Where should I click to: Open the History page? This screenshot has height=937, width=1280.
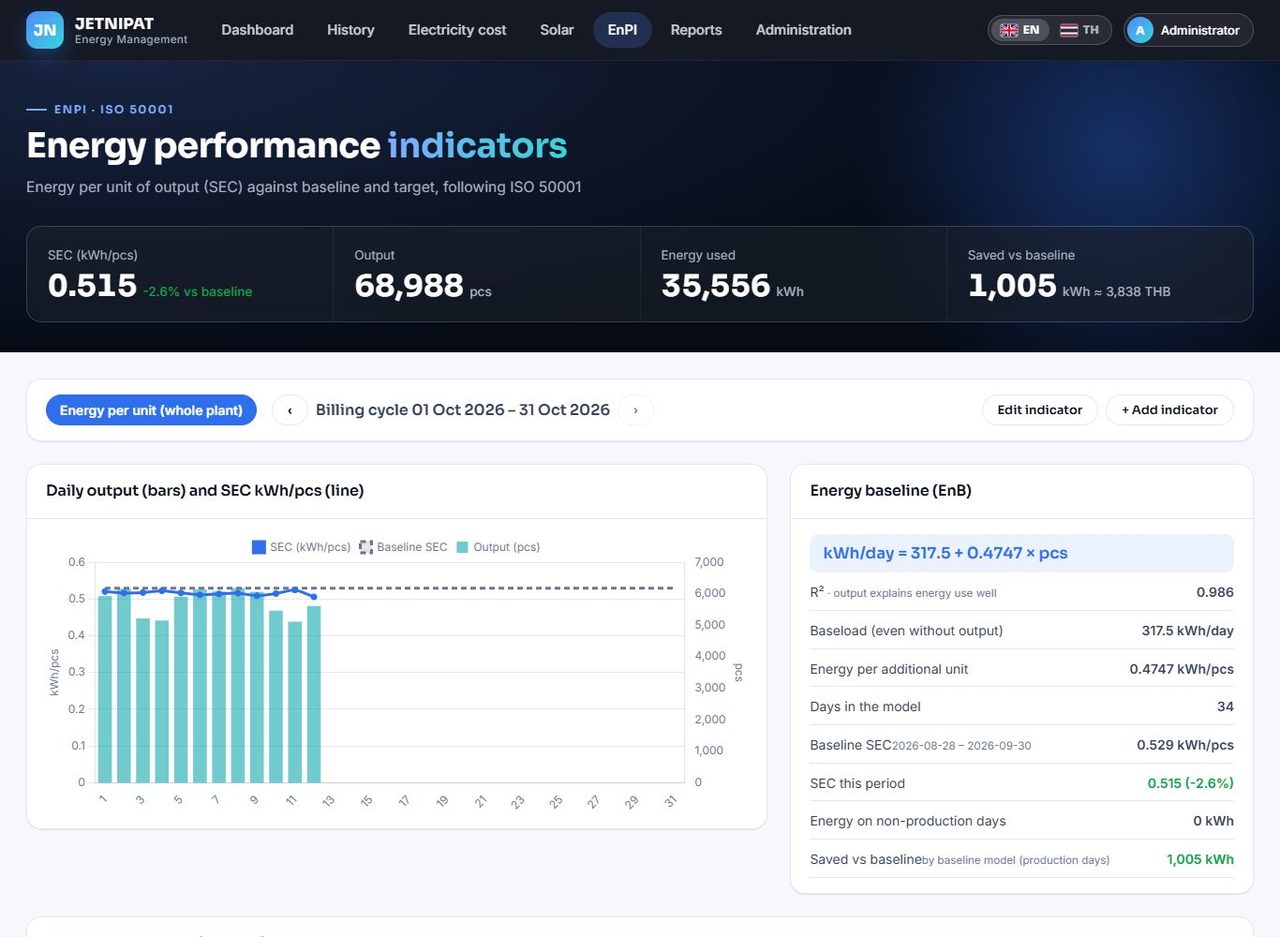(351, 30)
